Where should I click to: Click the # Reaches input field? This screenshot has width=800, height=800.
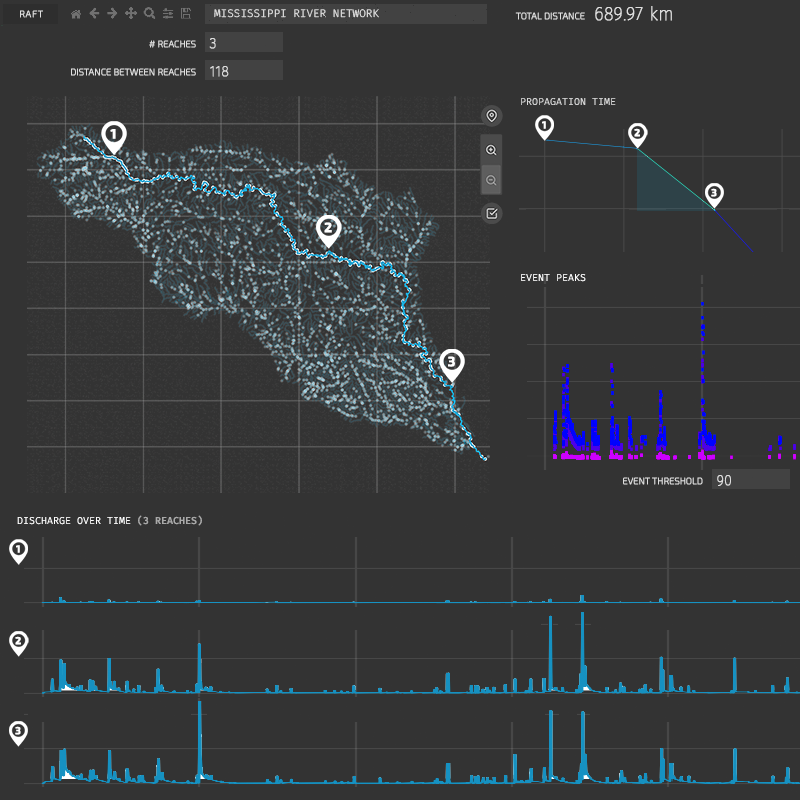(244, 43)
